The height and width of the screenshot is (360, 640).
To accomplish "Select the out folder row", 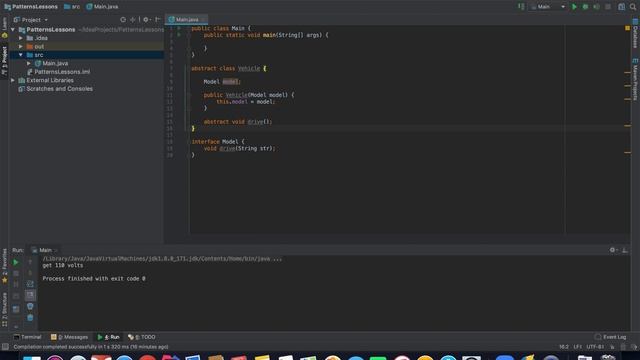I will click(x=87, y=47).
